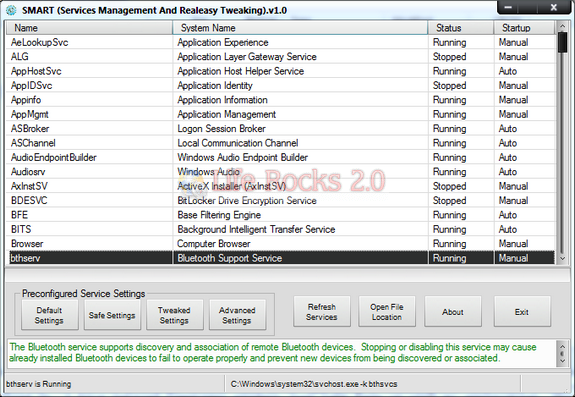Sort by the System Name column header
The width and height of the screenshot is (575, 397).
[300, 28]
